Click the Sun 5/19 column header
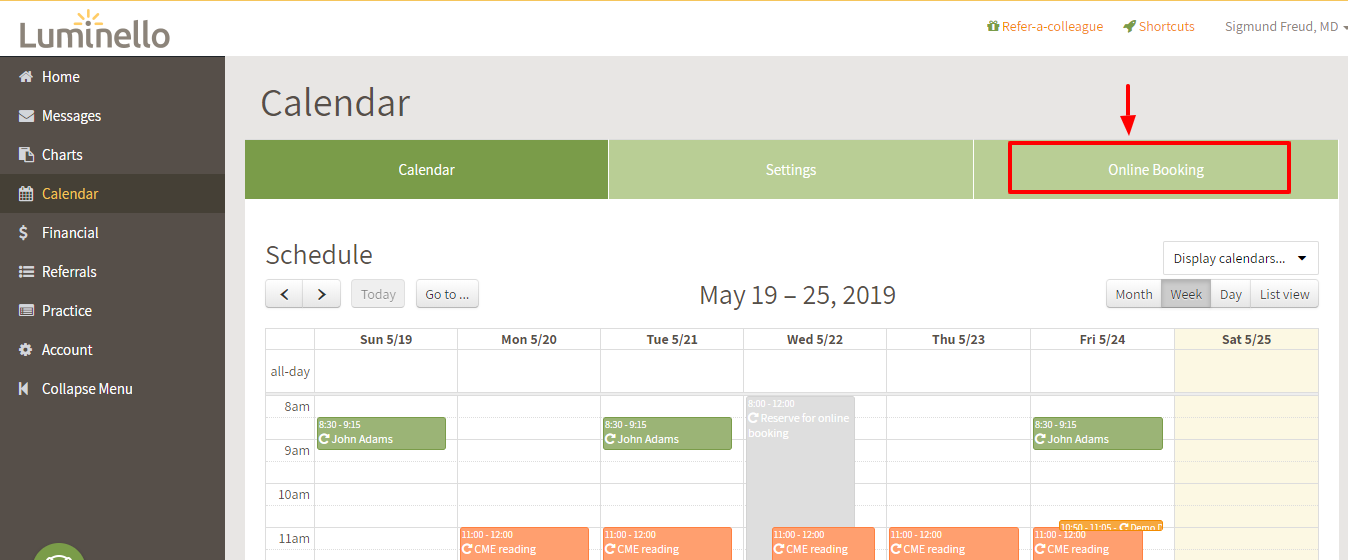Viewport: 1348px width, 560px height. click(386, 339)
